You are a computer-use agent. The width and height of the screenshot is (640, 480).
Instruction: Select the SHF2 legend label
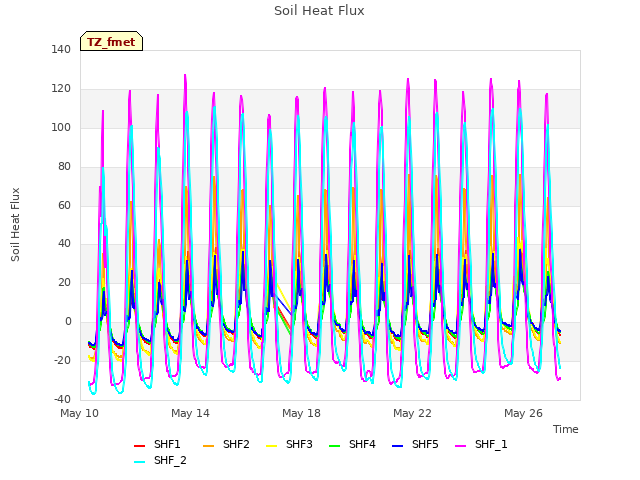pyautogui.click(x=236, y=444)
